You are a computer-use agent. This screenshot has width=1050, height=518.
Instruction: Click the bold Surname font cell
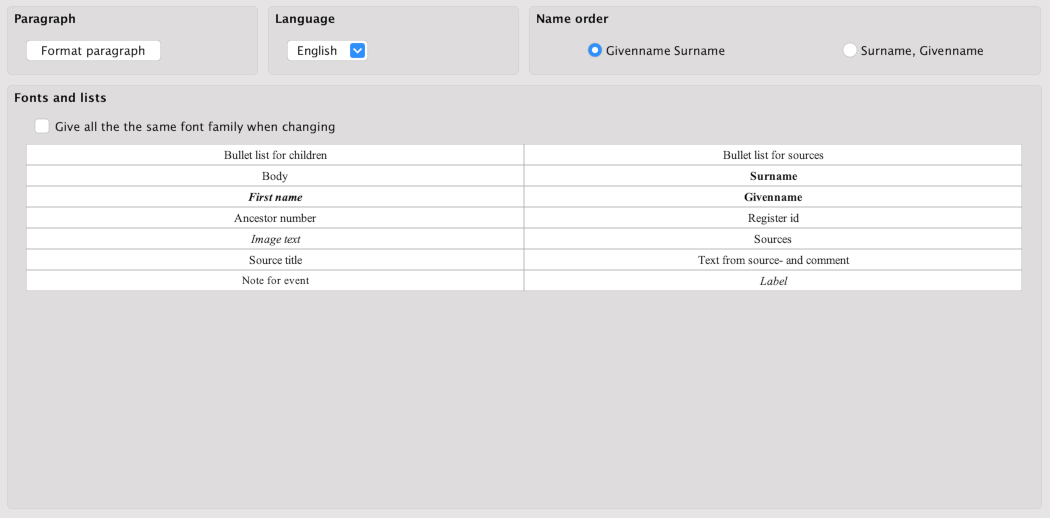772,176
